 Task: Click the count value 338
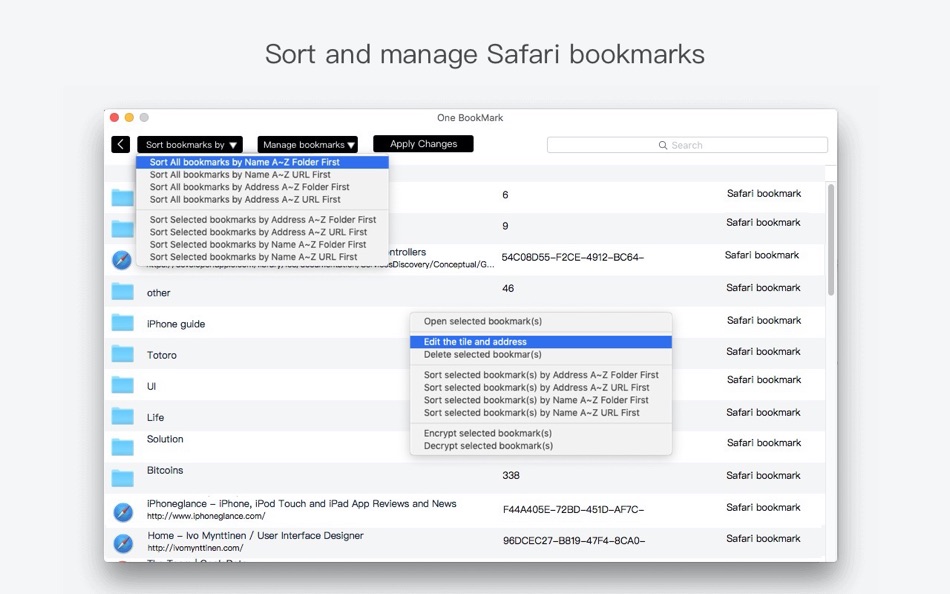(x=511, y=476)
